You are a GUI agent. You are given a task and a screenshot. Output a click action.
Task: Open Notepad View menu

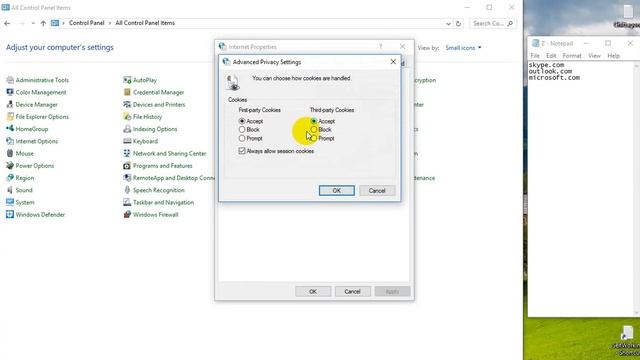point(594,56)
